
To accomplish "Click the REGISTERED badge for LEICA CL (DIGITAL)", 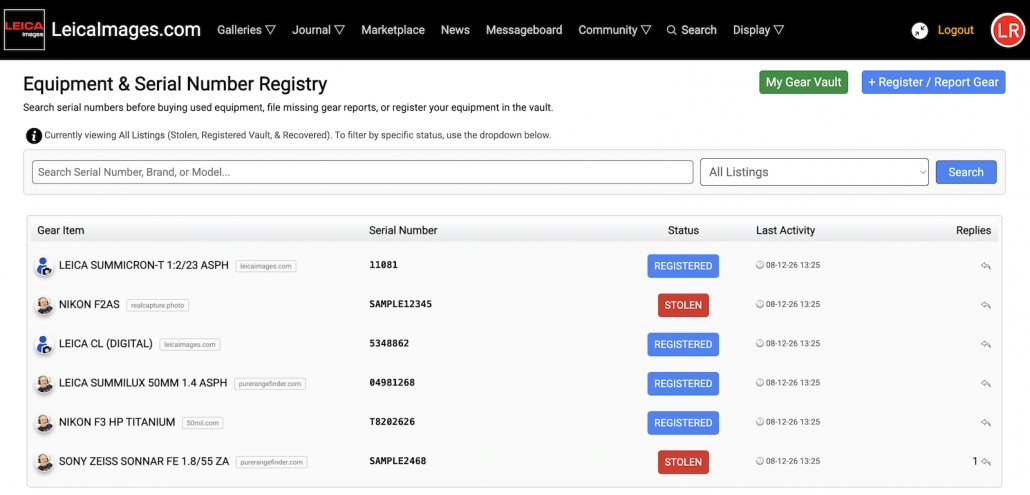I will click(683, 344).
